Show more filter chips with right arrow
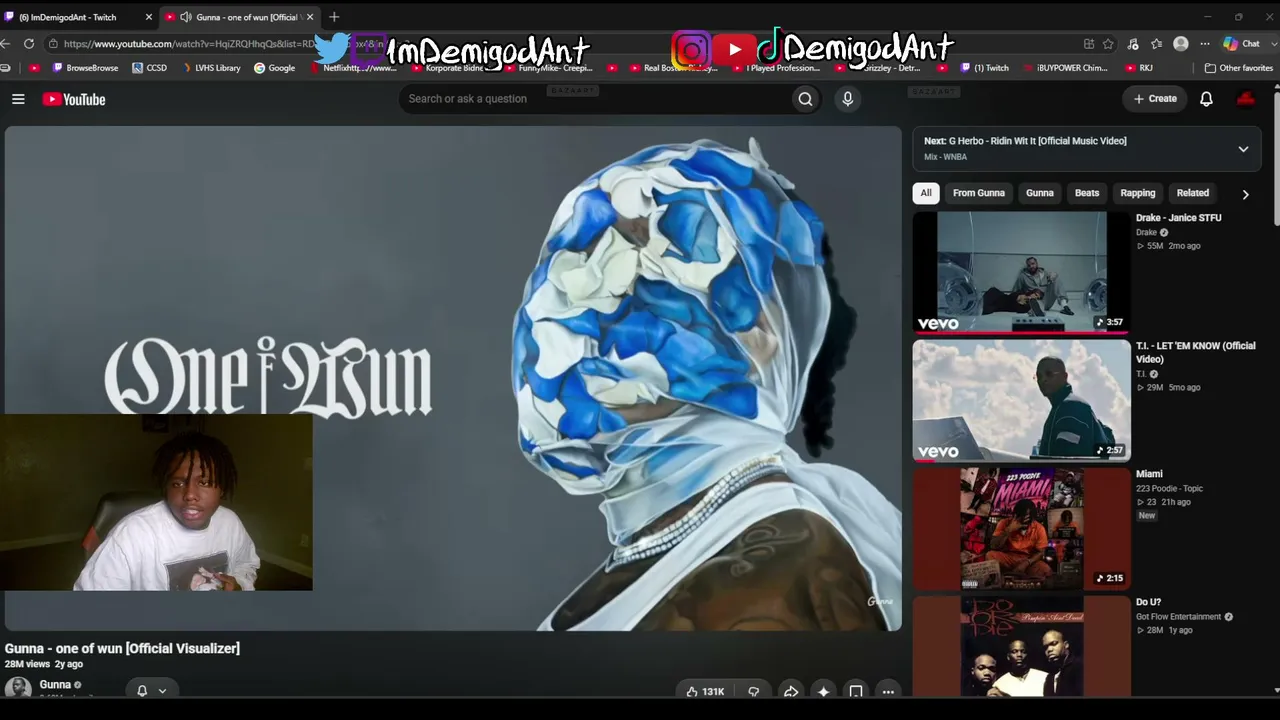Image resolution: width=1280 pixels, height=720 pixels. tap(1245, 194)
